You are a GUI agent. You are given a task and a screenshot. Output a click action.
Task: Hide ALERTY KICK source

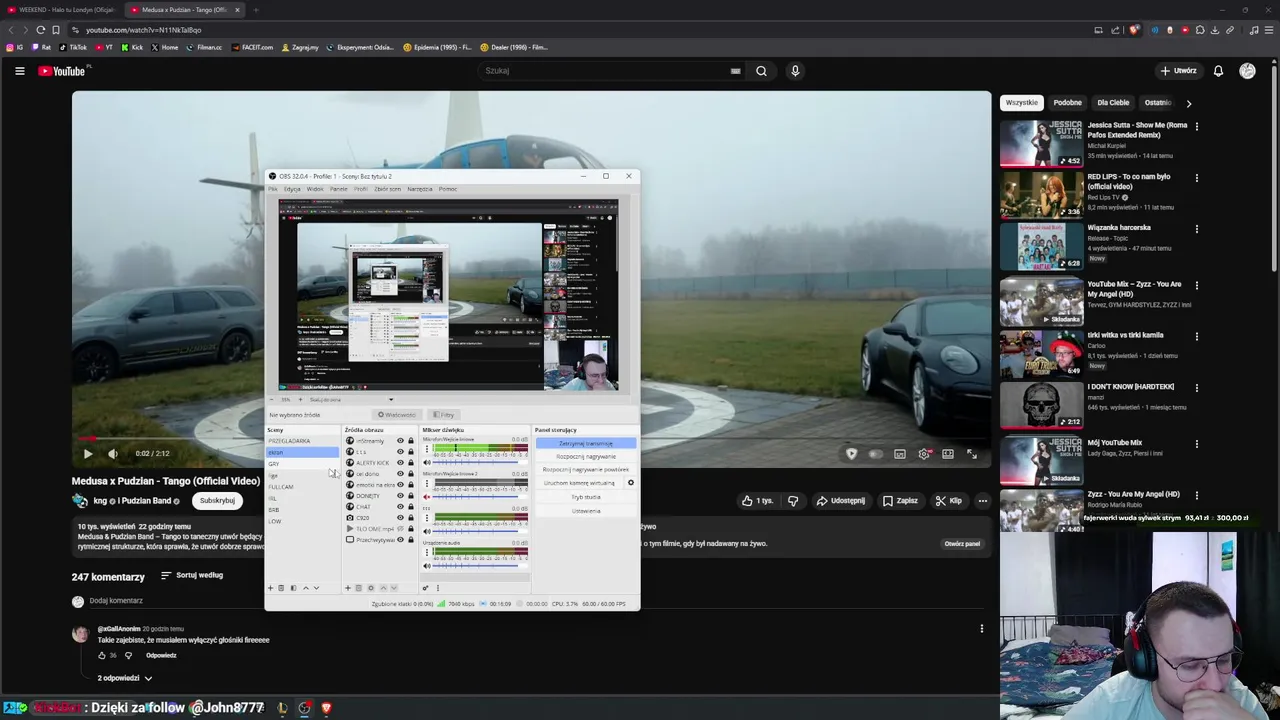click(400, 463)
